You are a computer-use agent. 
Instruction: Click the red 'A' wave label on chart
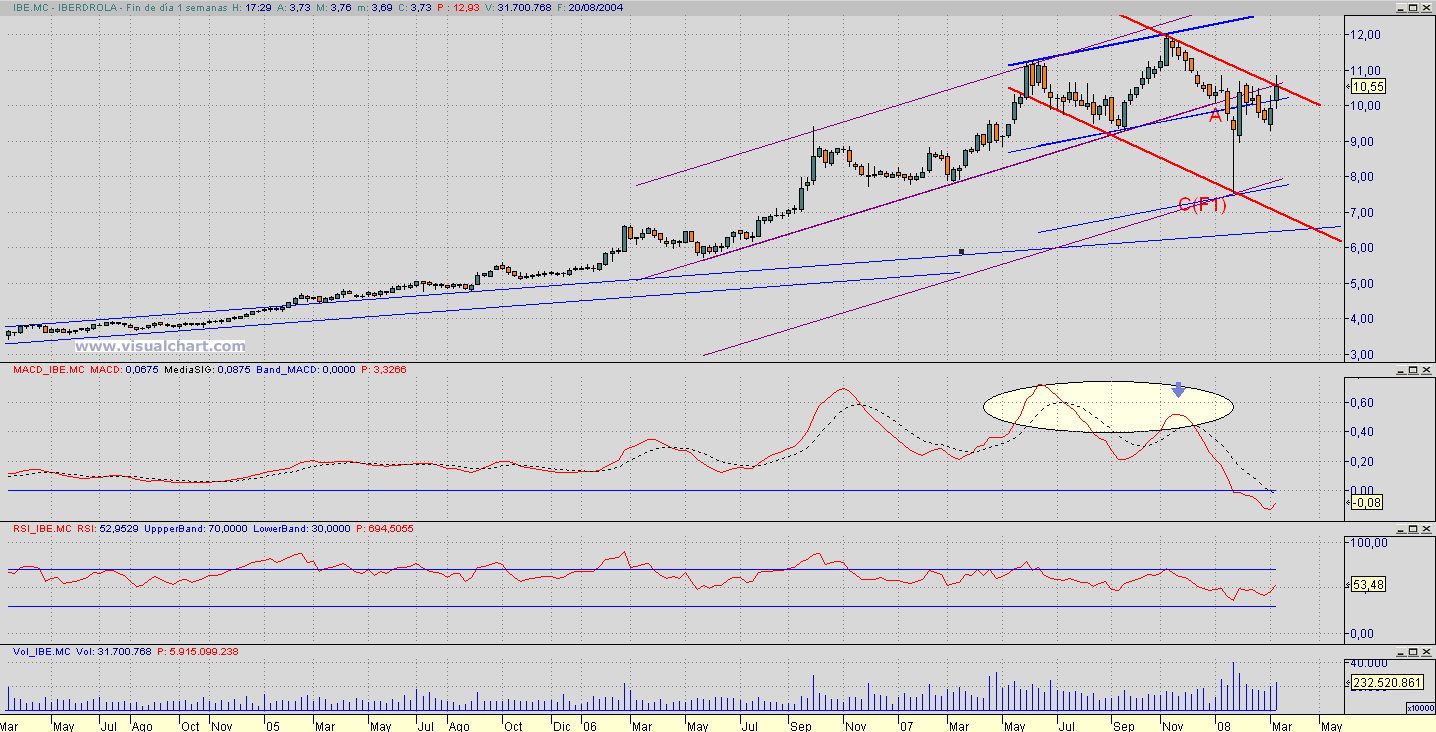click(1216, 115)
